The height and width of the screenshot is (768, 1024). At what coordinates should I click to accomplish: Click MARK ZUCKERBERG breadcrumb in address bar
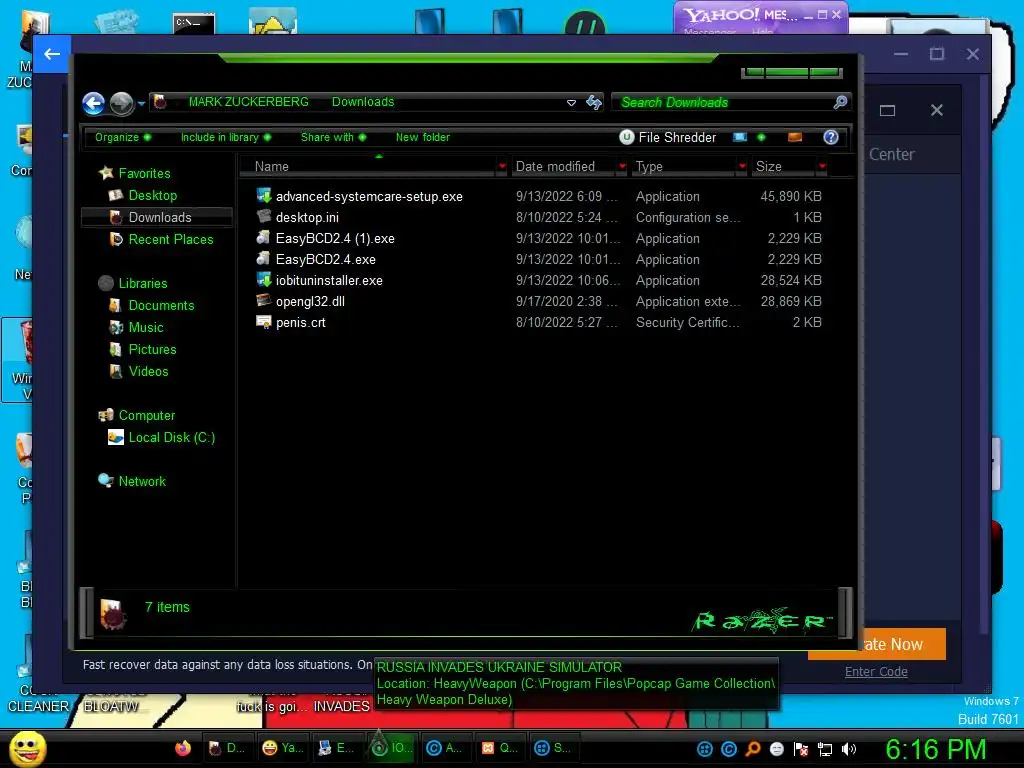(x=248, y=102)
